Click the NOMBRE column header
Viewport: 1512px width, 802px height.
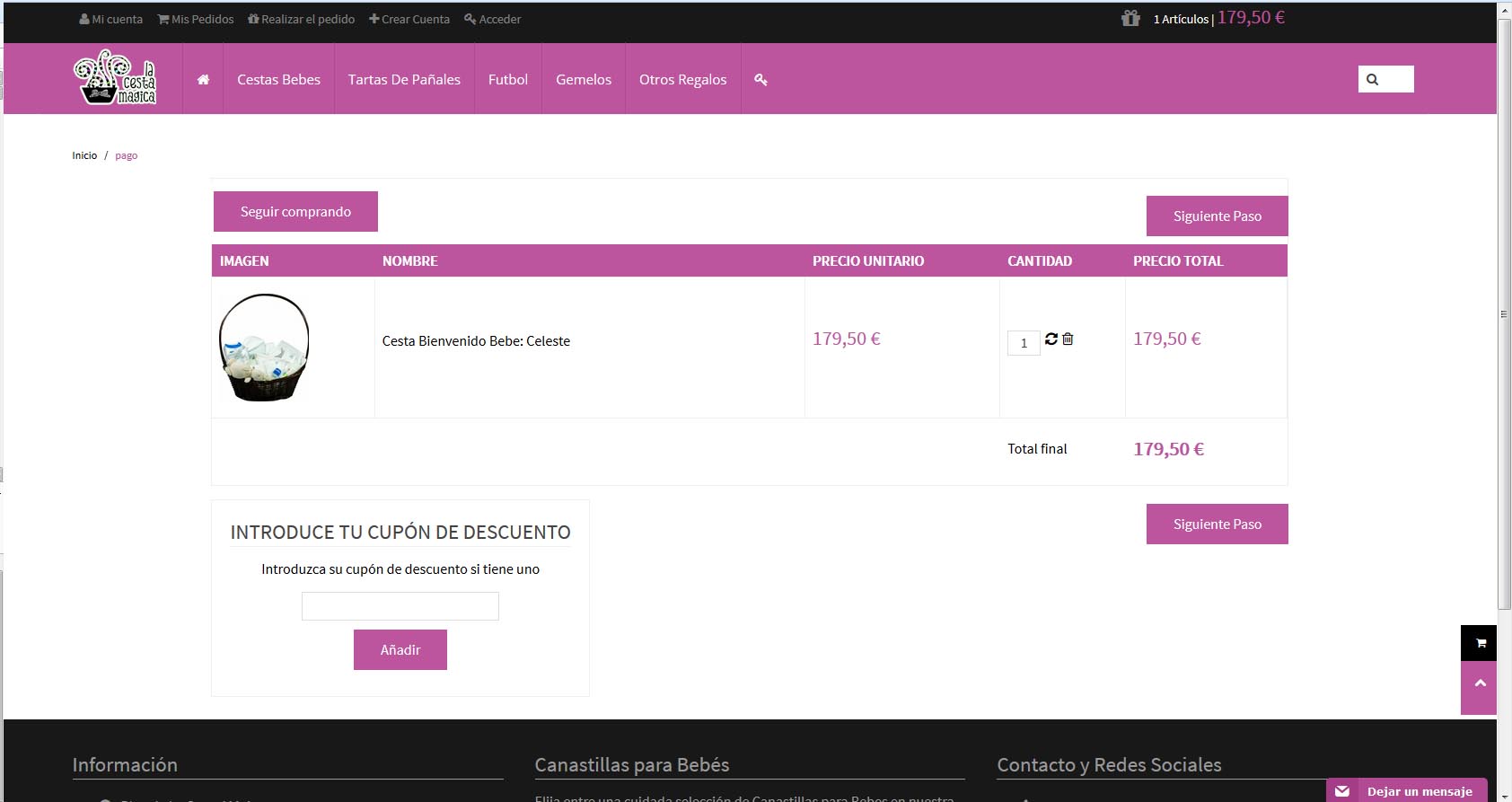pos(410,261)
